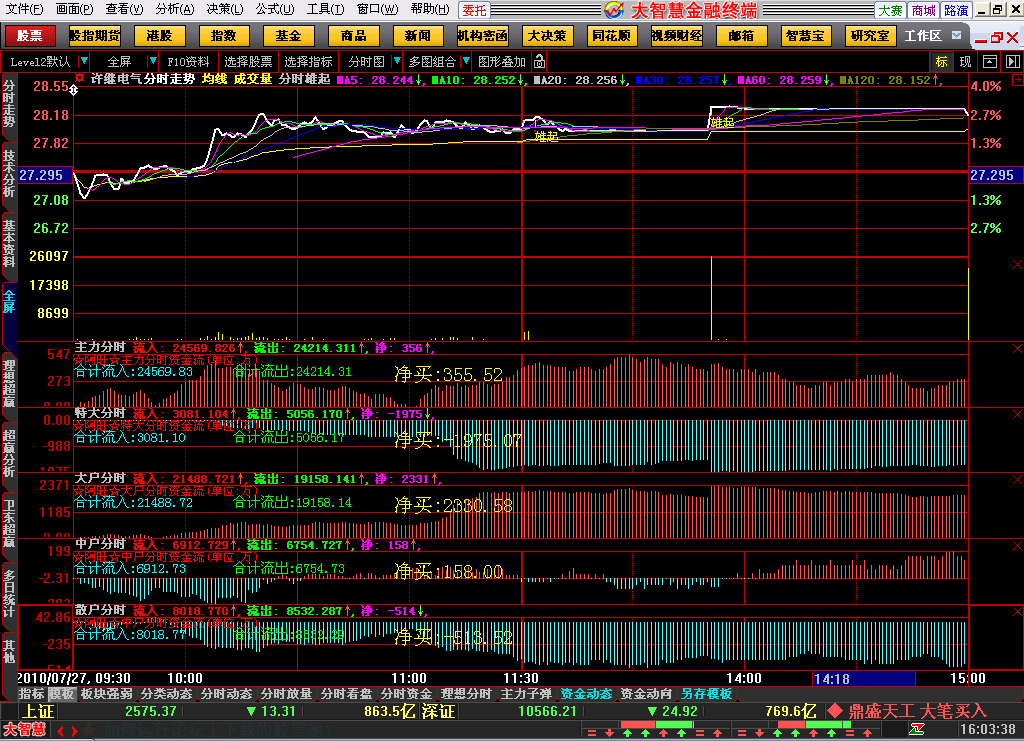
Task: Open the 新闻 news button
Action: coord(417,36)
